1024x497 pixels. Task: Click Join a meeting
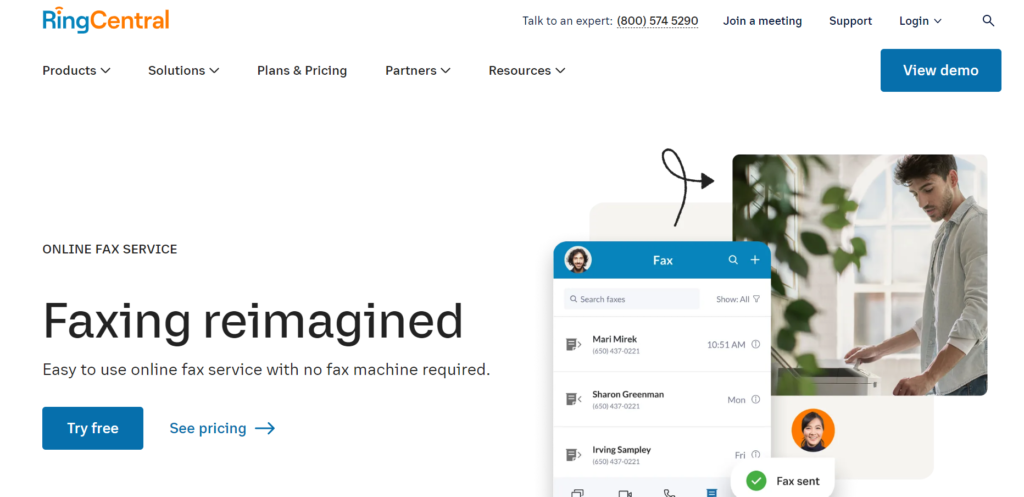(762, 21)
